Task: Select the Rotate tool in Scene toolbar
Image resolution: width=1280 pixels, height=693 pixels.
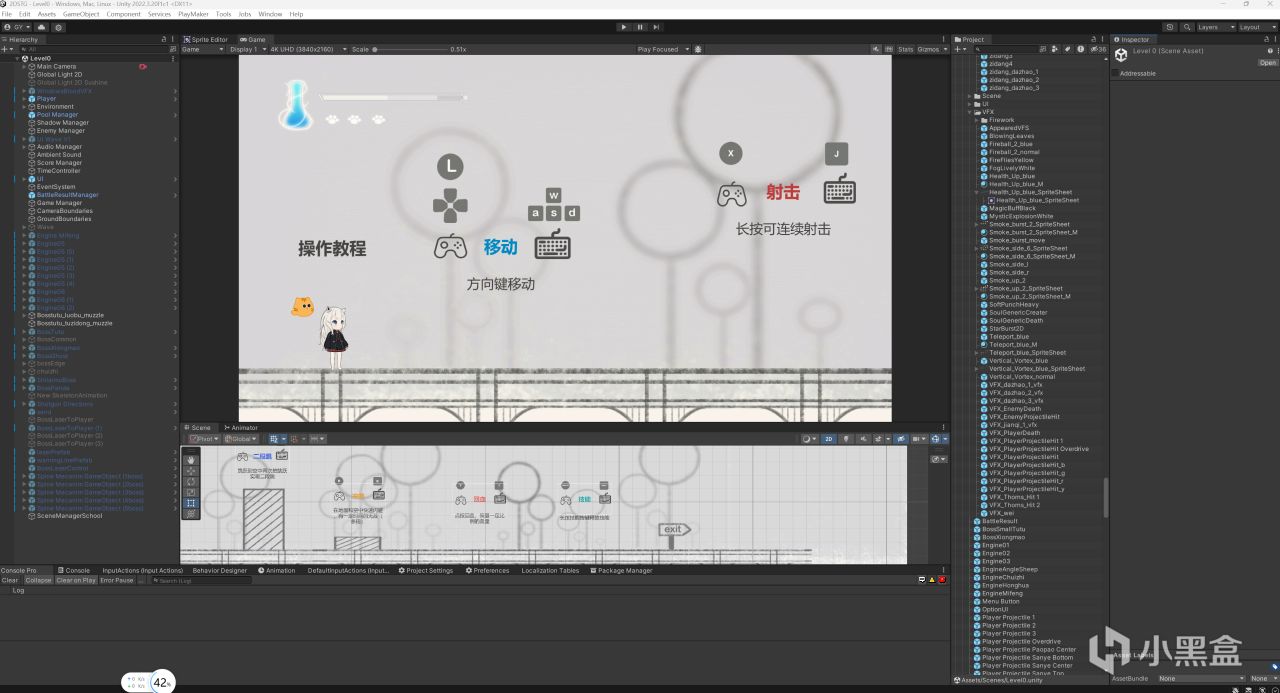Action: [x=191, y=482]
